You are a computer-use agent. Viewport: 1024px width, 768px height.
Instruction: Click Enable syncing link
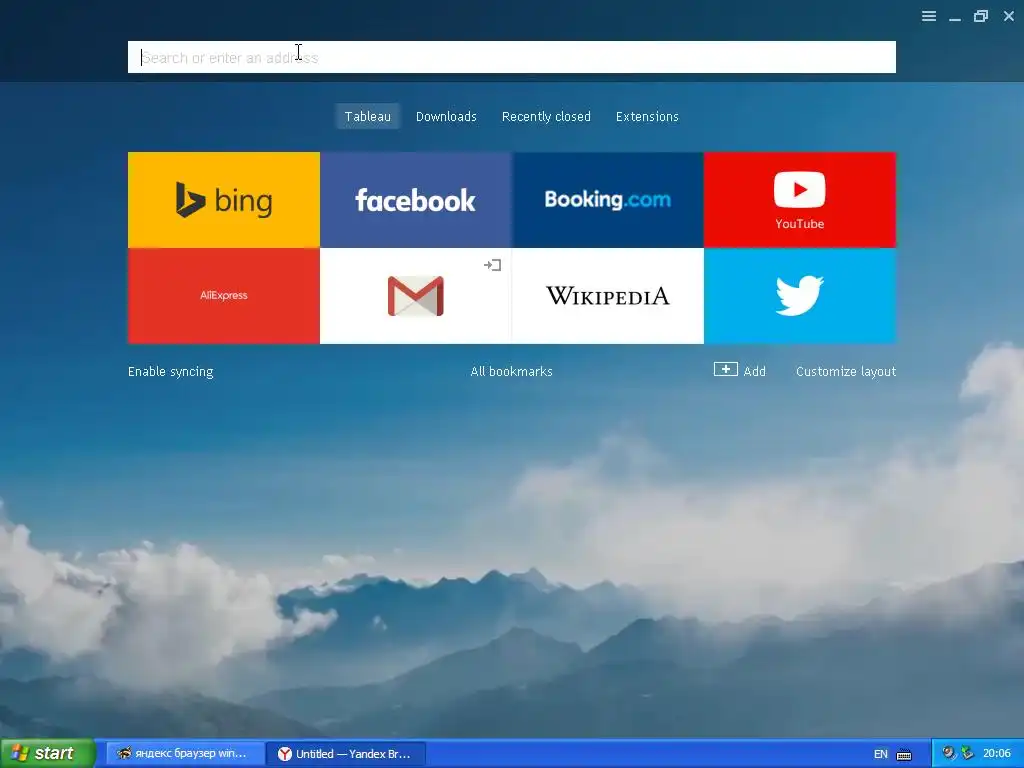[170, 371]
